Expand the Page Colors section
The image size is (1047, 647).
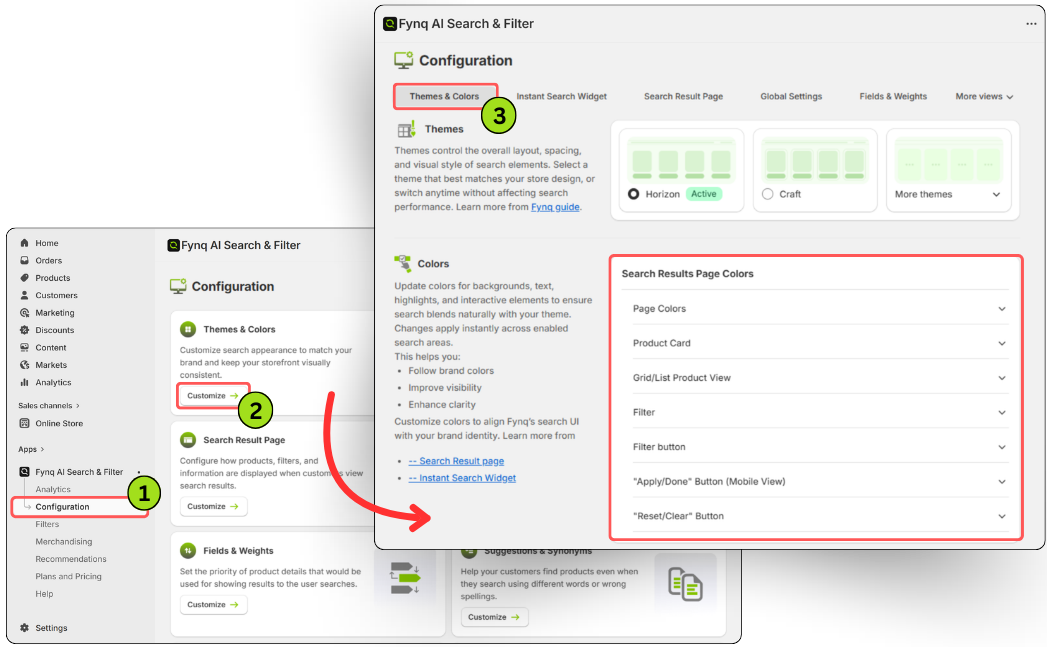(x=820, y=308)
